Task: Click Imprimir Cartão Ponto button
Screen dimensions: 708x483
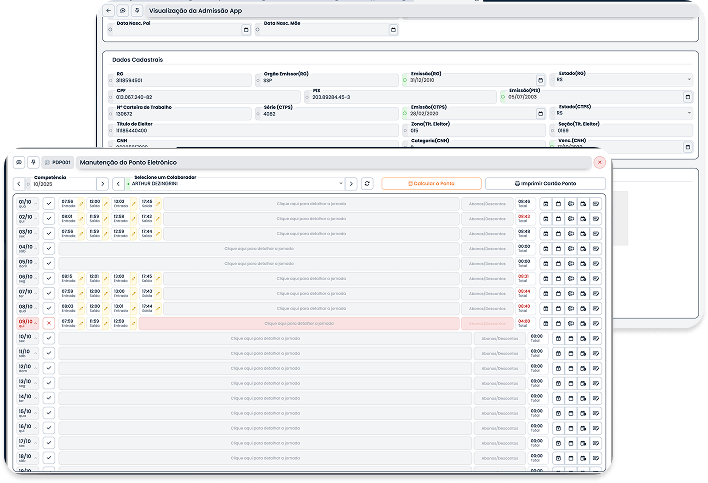Action: (545, 184)
